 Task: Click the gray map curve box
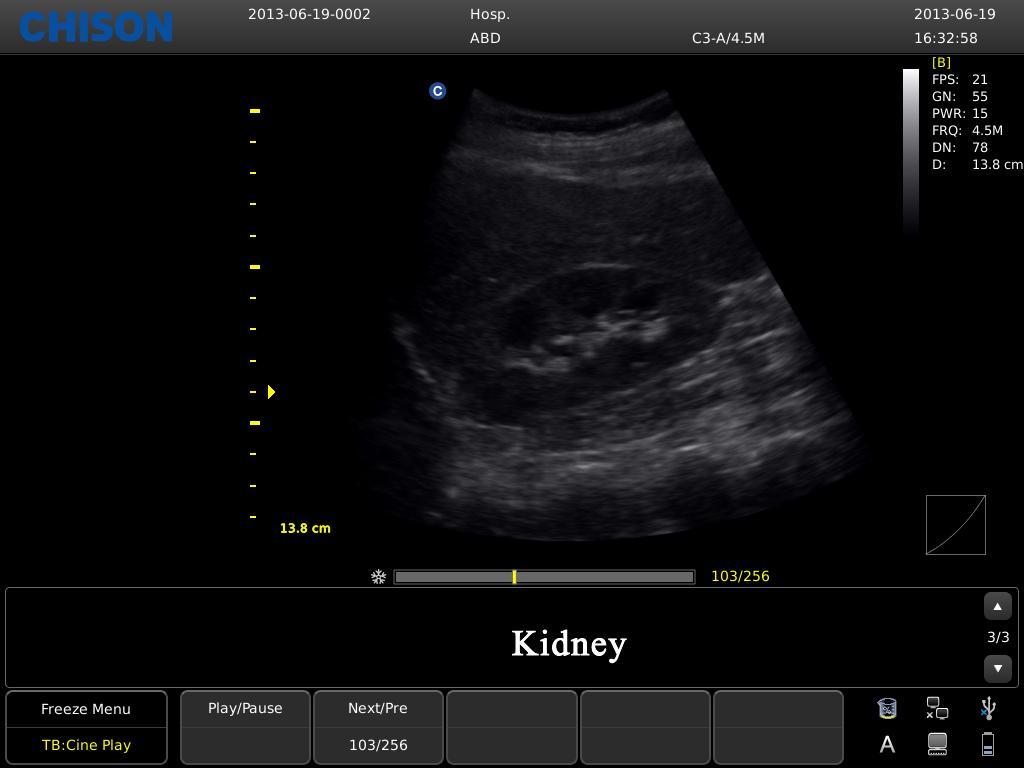pos(955,525)
